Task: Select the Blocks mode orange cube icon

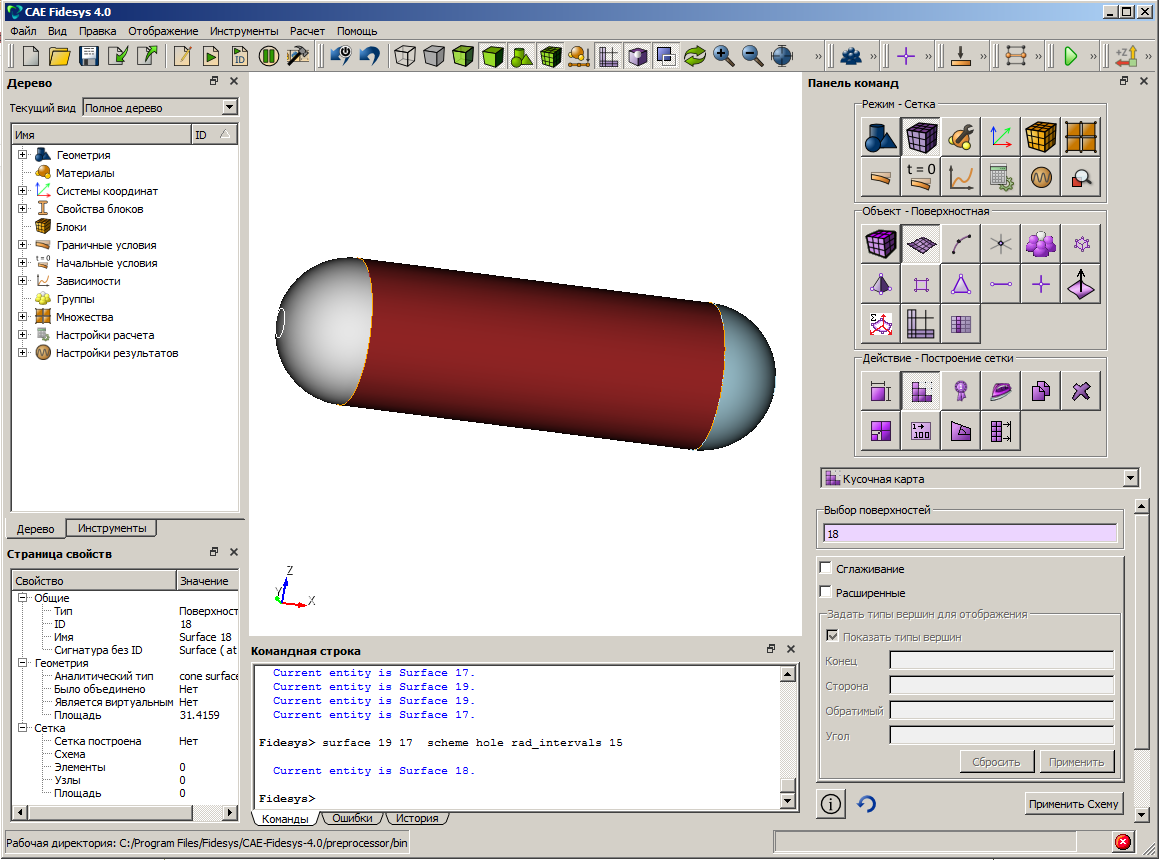Action: (x=1041, y=137)
